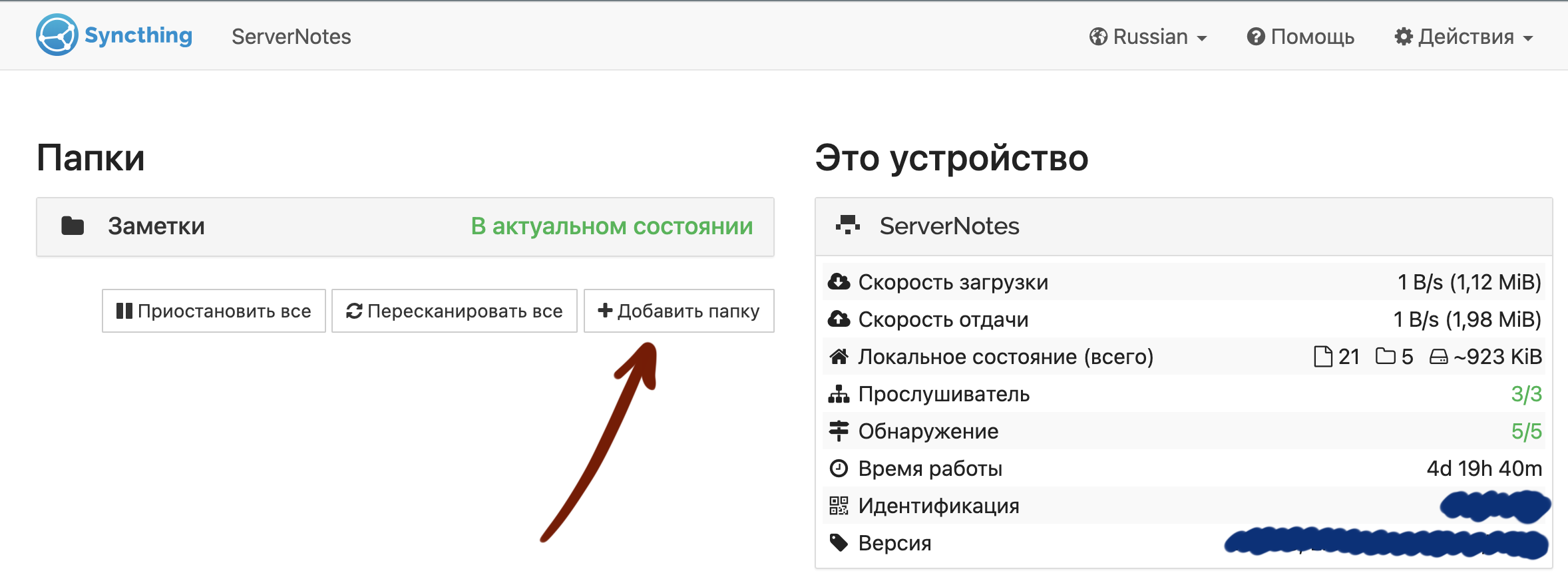Open the Помощь help link
The height and width of the screenshot is (583, 1568).
coord(1300,37)
